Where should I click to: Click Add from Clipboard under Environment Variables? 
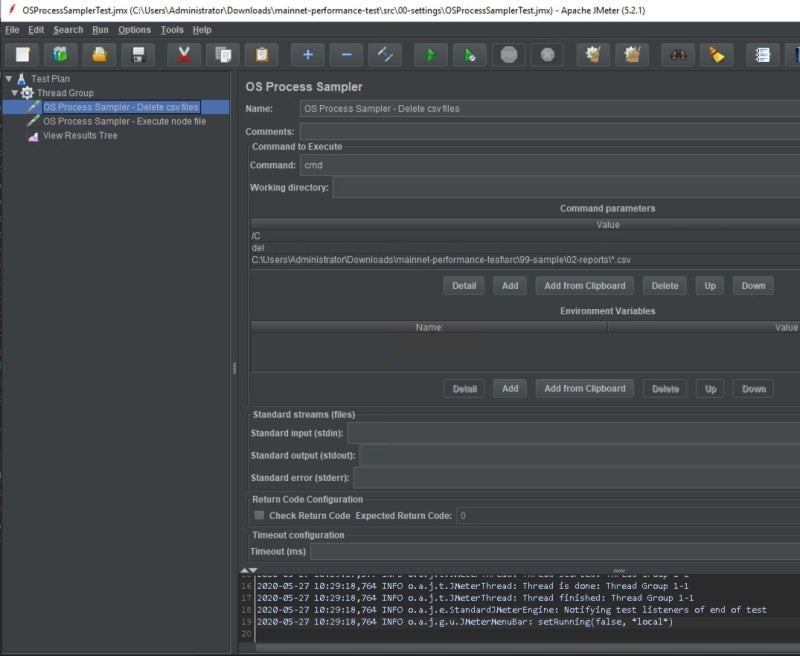click(585, 389)
